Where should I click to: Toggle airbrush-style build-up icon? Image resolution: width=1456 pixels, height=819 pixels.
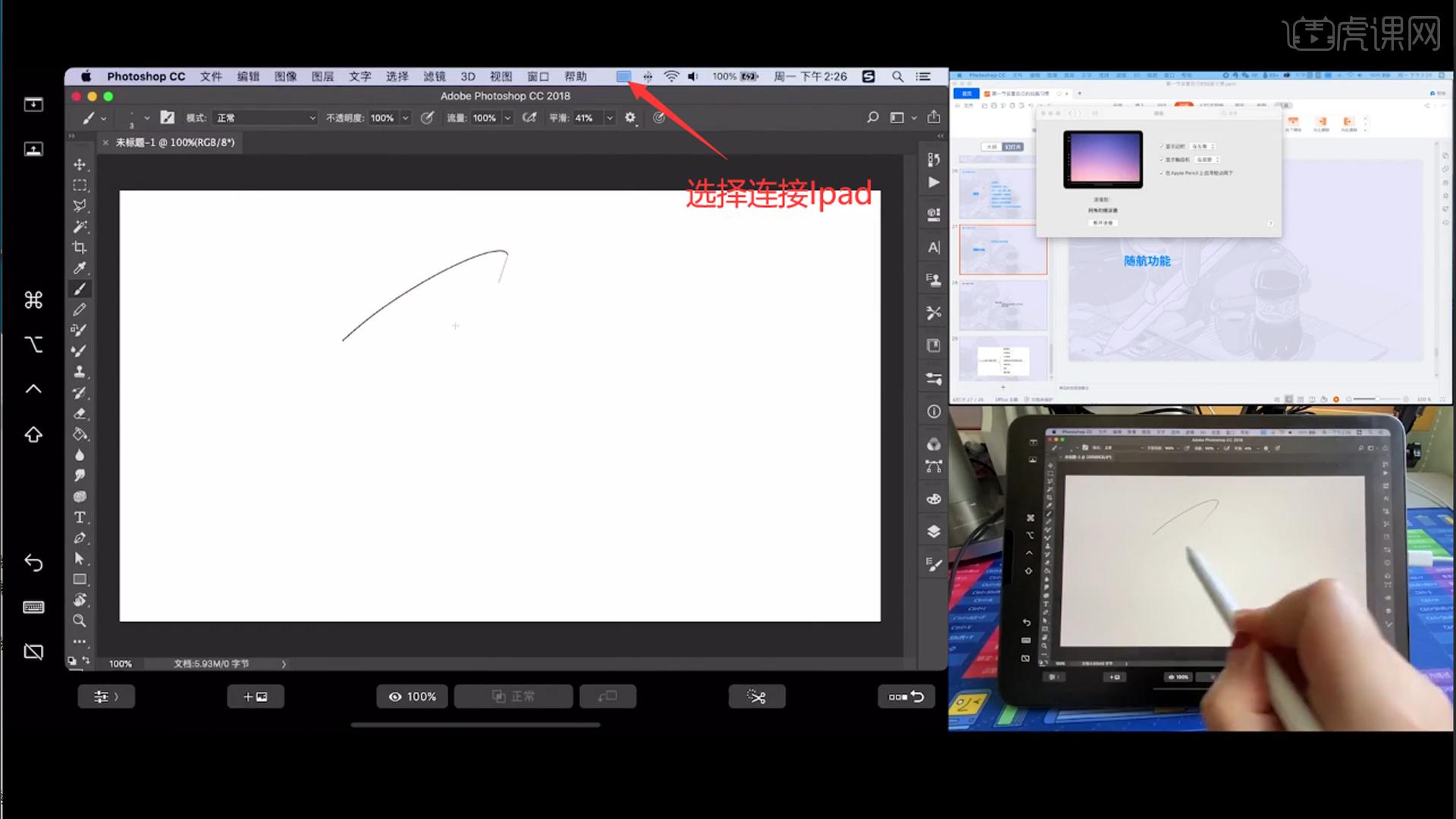[530, 118]
